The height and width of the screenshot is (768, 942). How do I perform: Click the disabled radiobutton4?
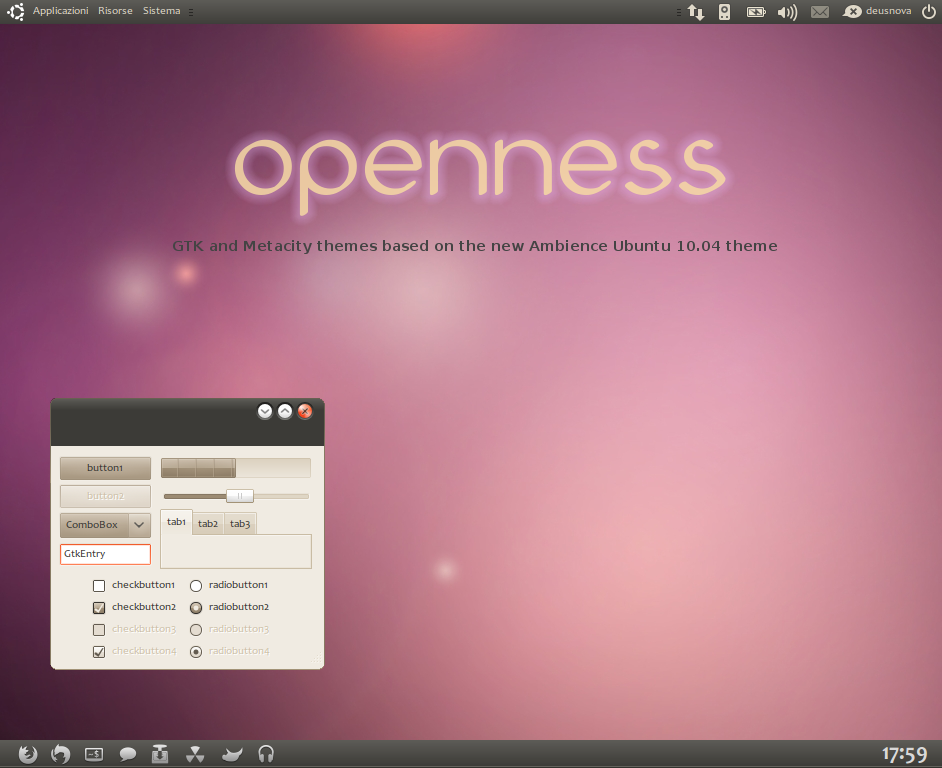[x=196, y=651]
